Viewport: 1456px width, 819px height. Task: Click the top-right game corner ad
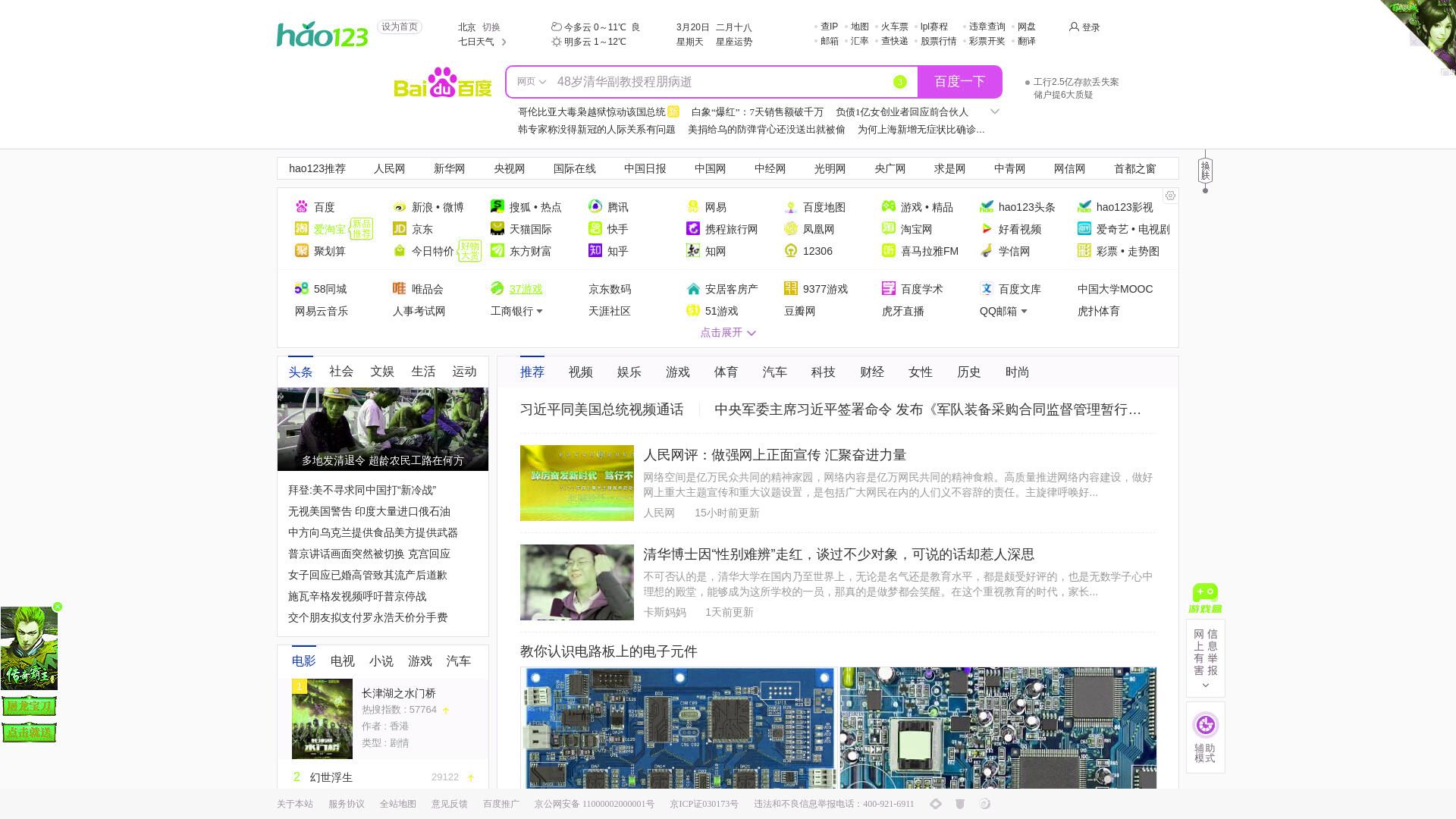[1426, 30]
